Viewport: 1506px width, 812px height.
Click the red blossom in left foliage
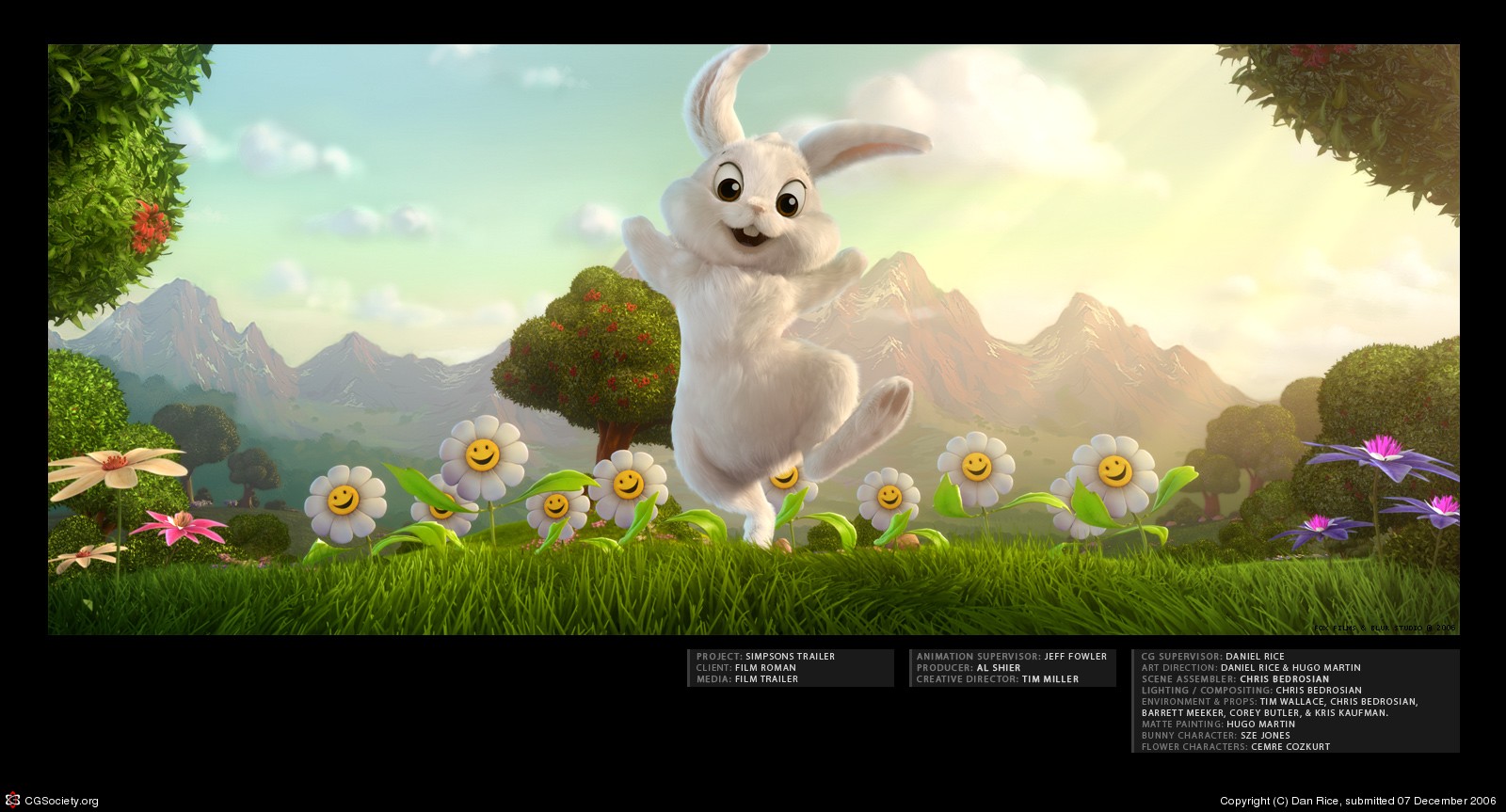coord(149,226)
